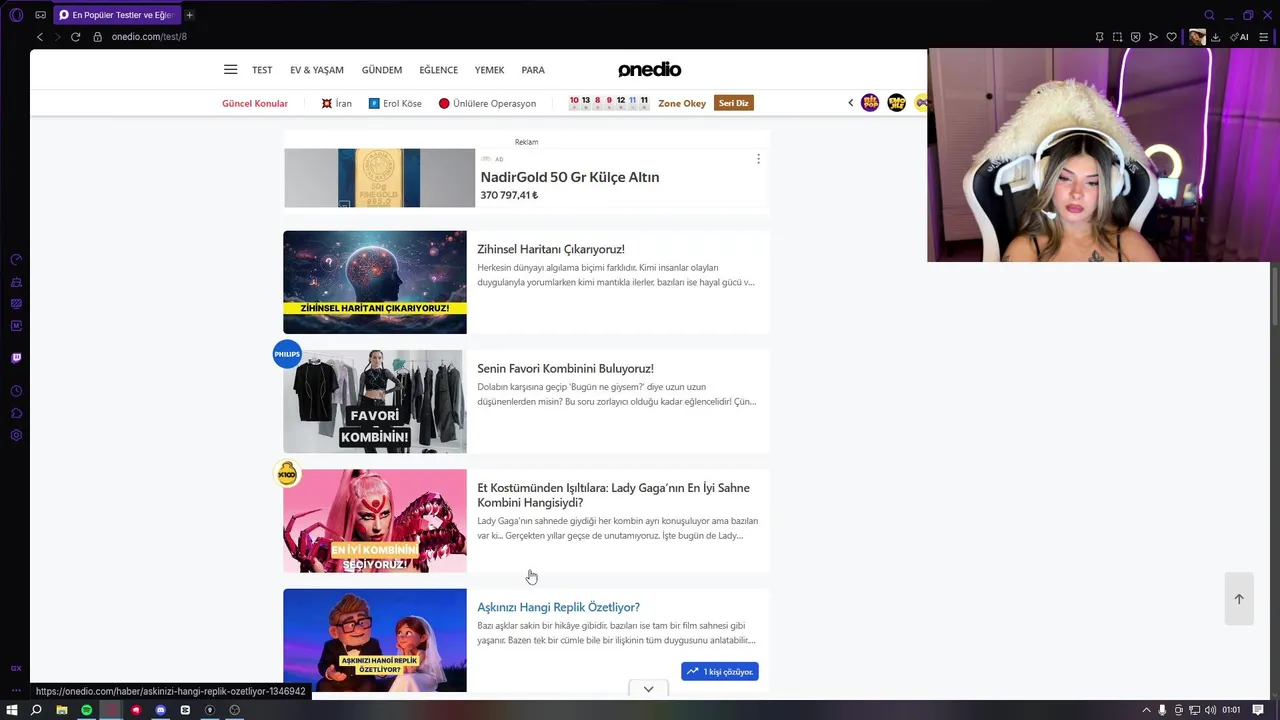Open the sidebar settings gear icon
Screen dimensions: 1280x720
[x=16, y=435]
